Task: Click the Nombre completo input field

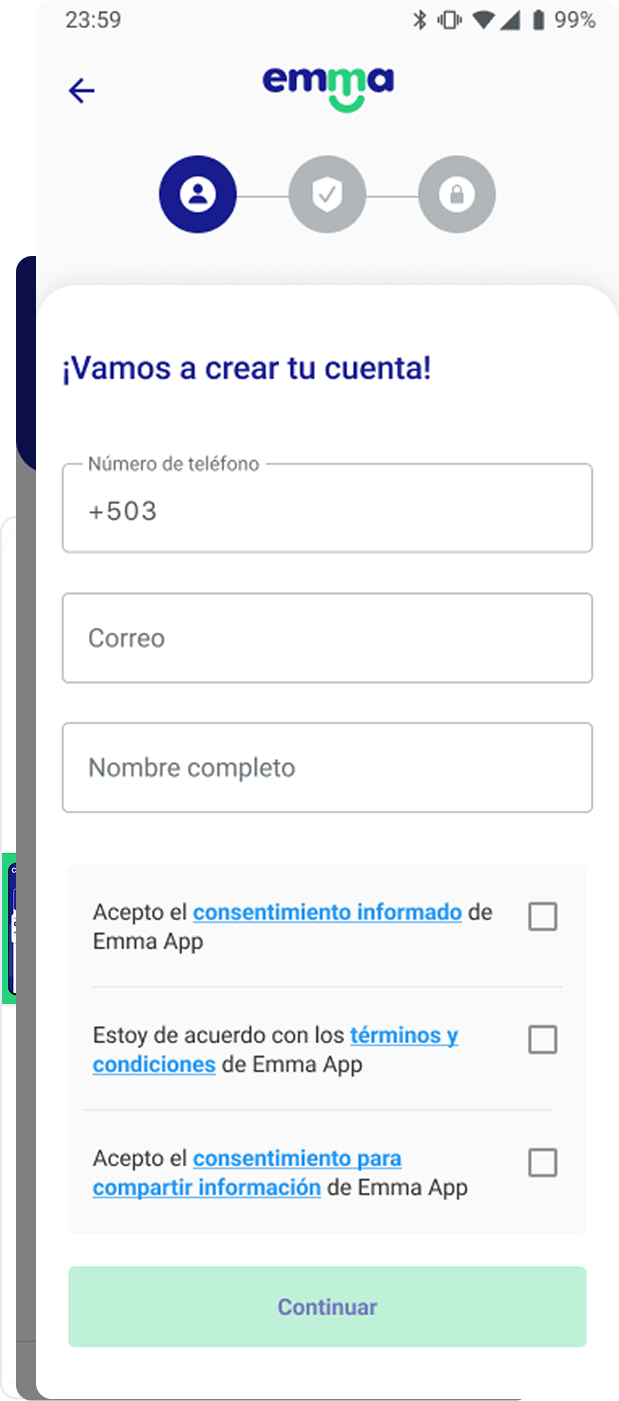Action: (x=327, y=768)
